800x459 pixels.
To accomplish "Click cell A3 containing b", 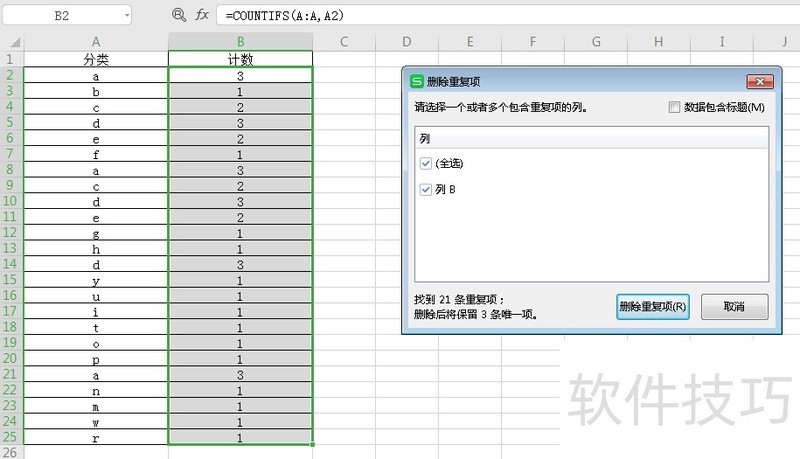I will tap(96, 91).
